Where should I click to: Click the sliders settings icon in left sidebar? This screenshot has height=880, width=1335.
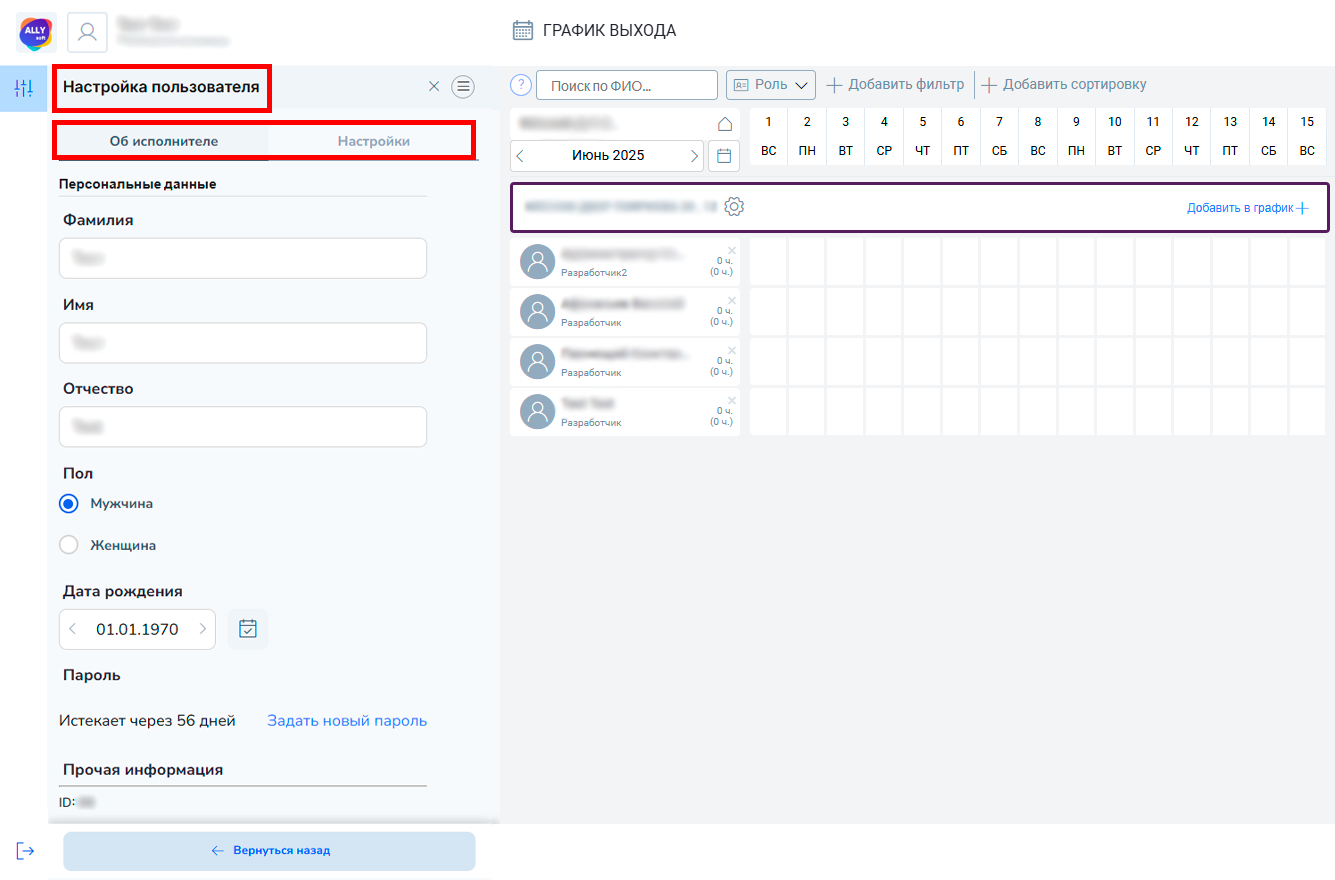click(24, 88)
